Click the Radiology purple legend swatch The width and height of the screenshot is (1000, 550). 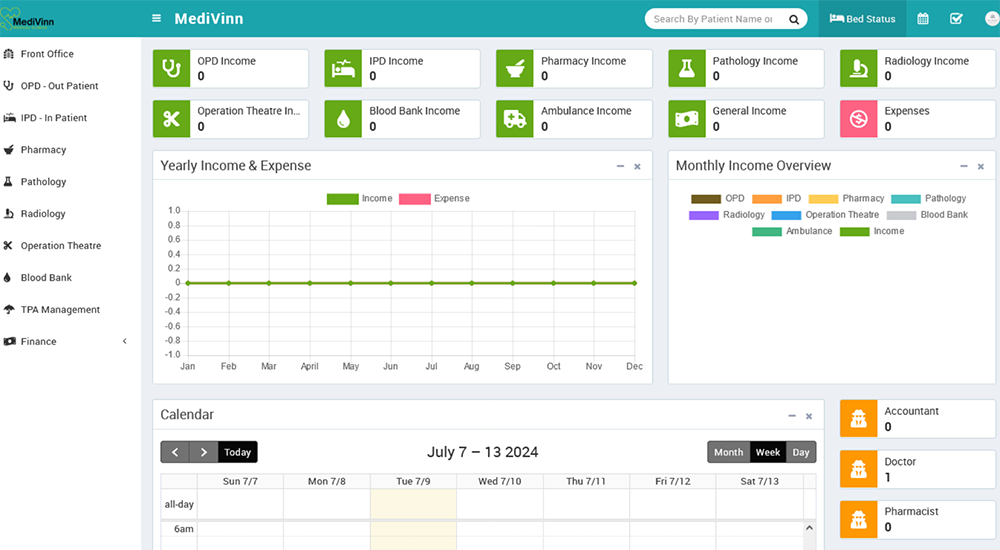[x=704, y=215]
